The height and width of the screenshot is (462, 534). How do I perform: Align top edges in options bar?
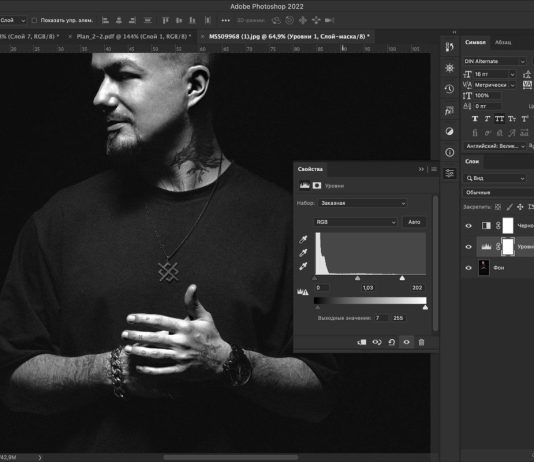(x=165, y=20)
